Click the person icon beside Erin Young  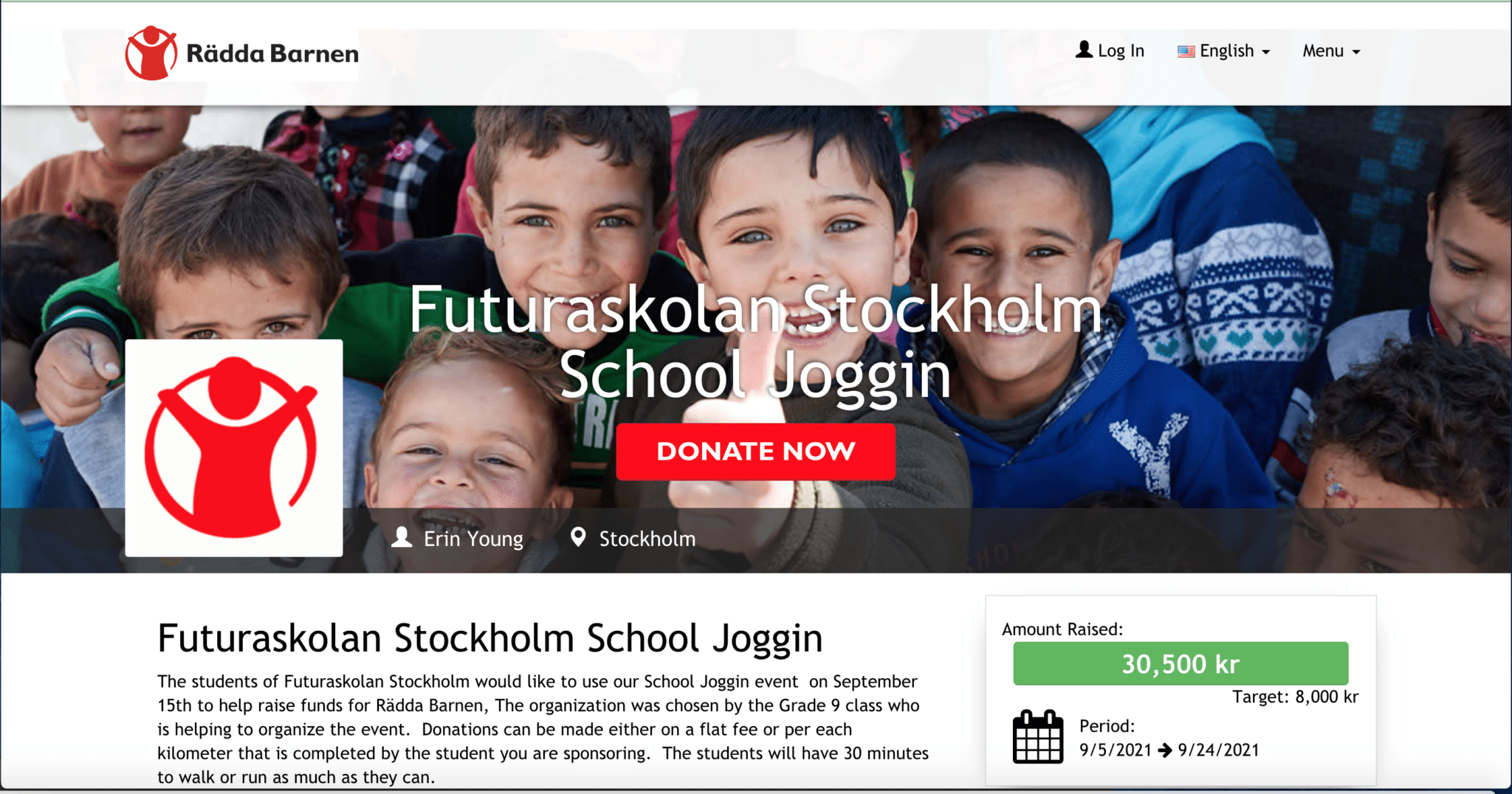[x=402, y=537]
